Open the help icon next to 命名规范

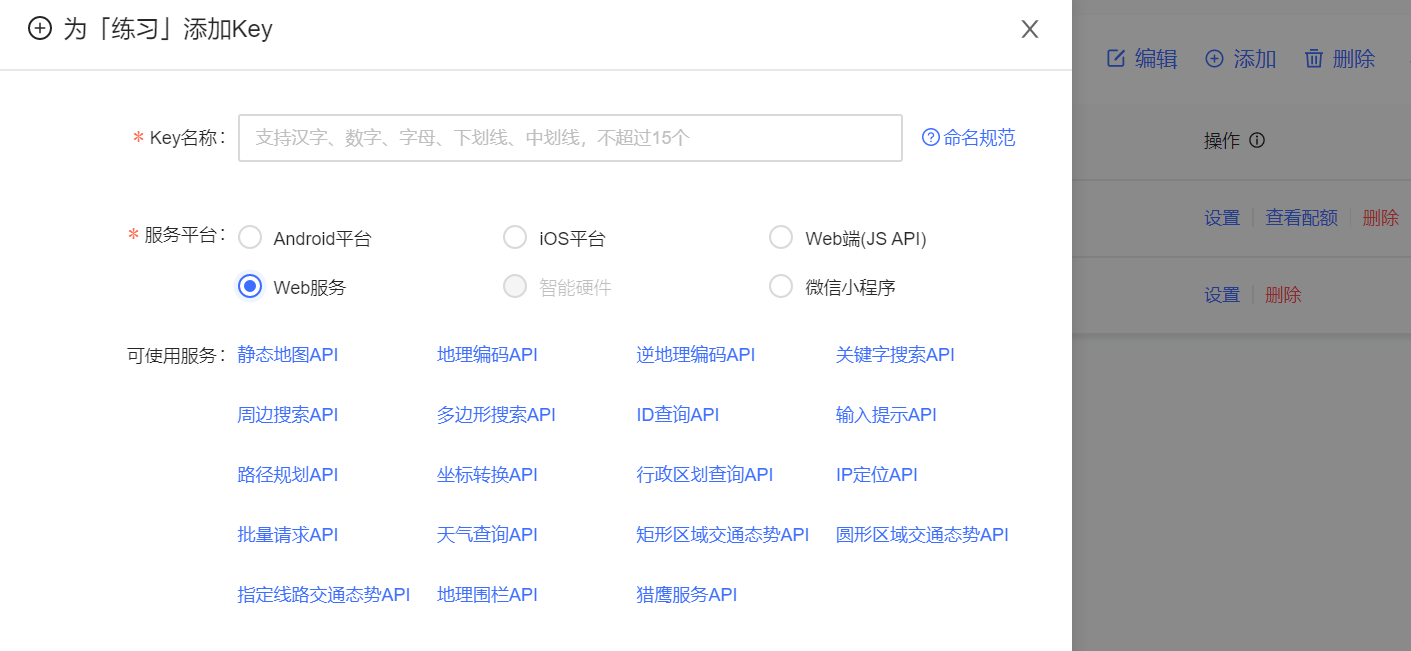pos(930,137)
